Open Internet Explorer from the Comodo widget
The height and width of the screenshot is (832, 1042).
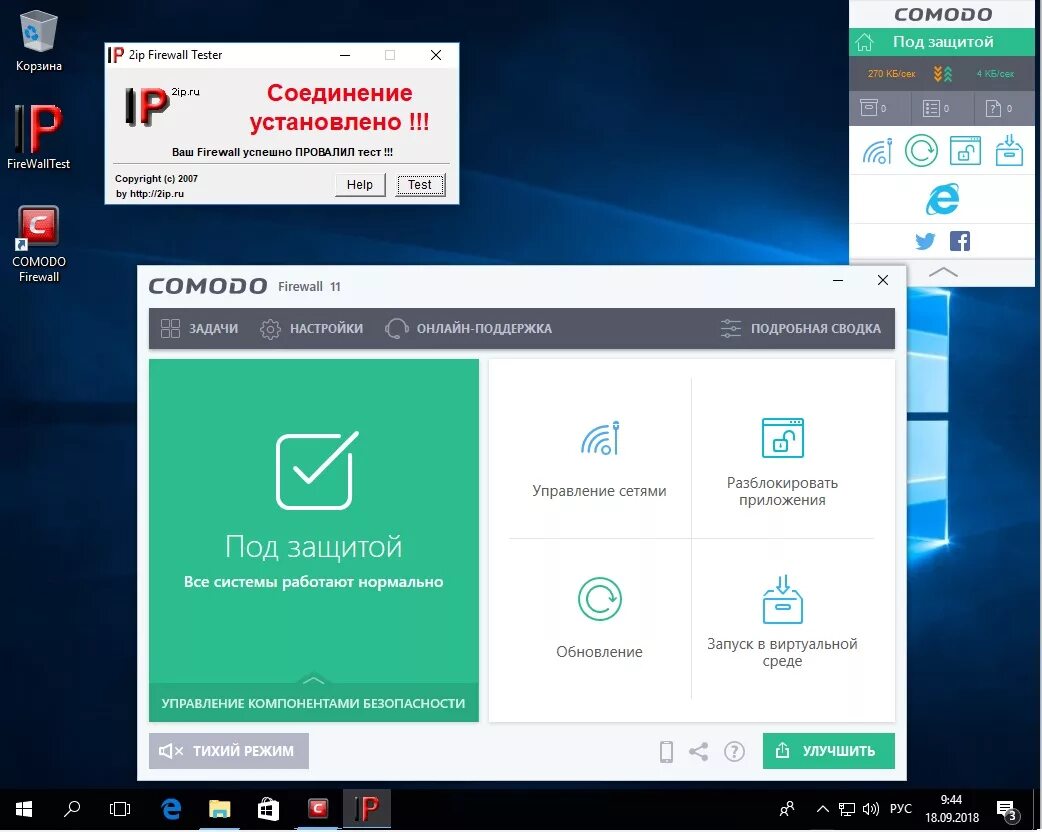pyautogui.click(x=941, y=199)
